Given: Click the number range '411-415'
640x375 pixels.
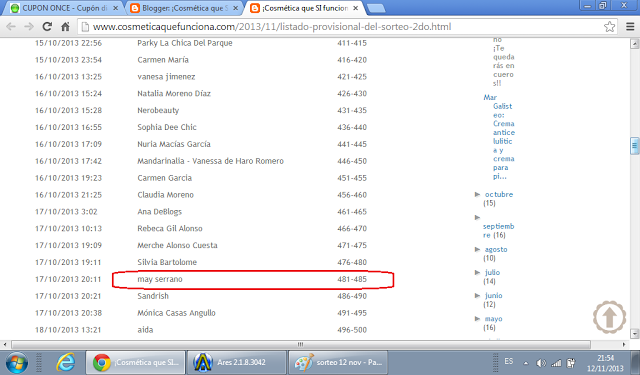Looking at the screenshot, I should 352,43.
